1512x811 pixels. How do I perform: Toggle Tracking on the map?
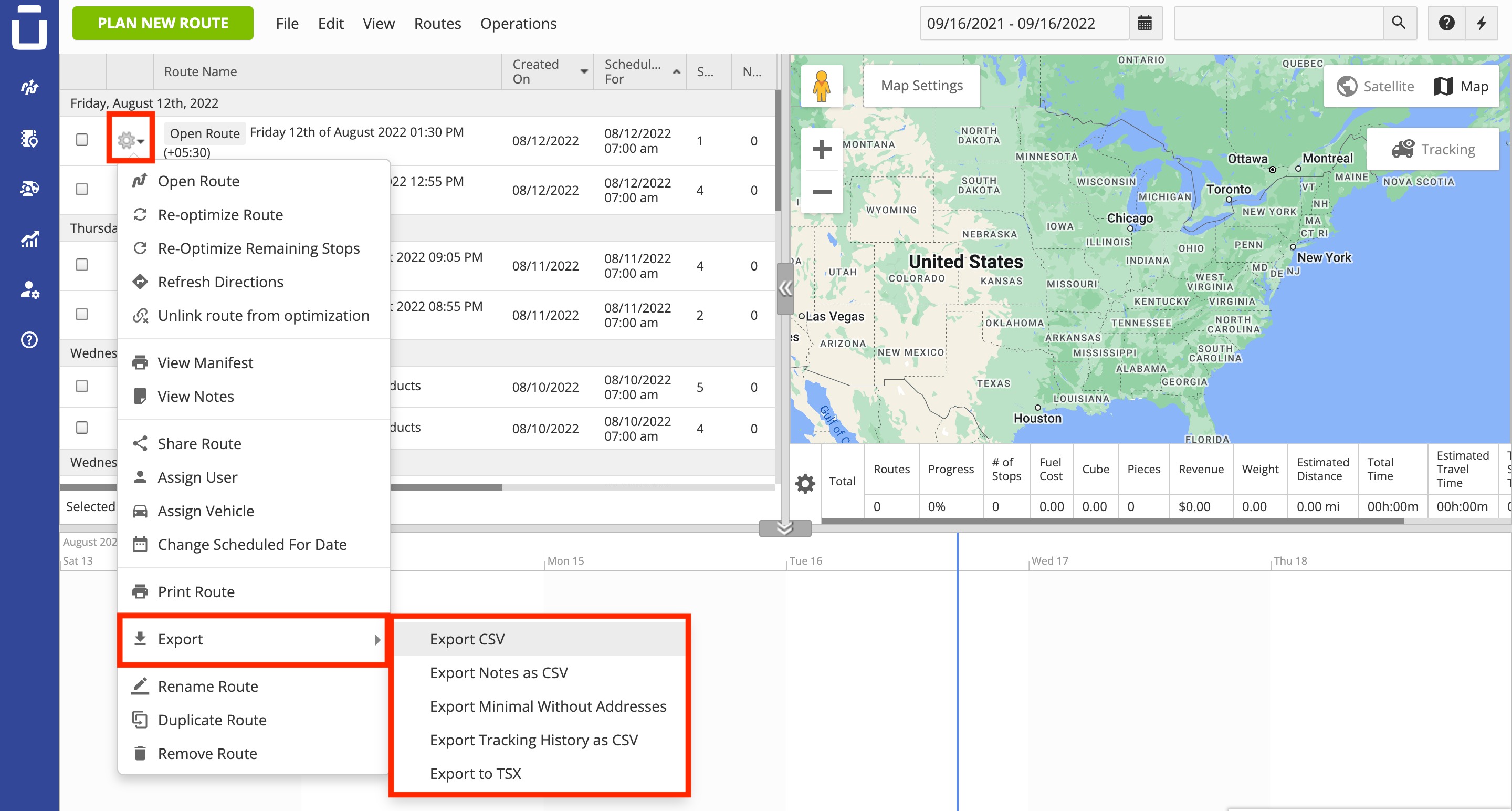coord(1433,149)
